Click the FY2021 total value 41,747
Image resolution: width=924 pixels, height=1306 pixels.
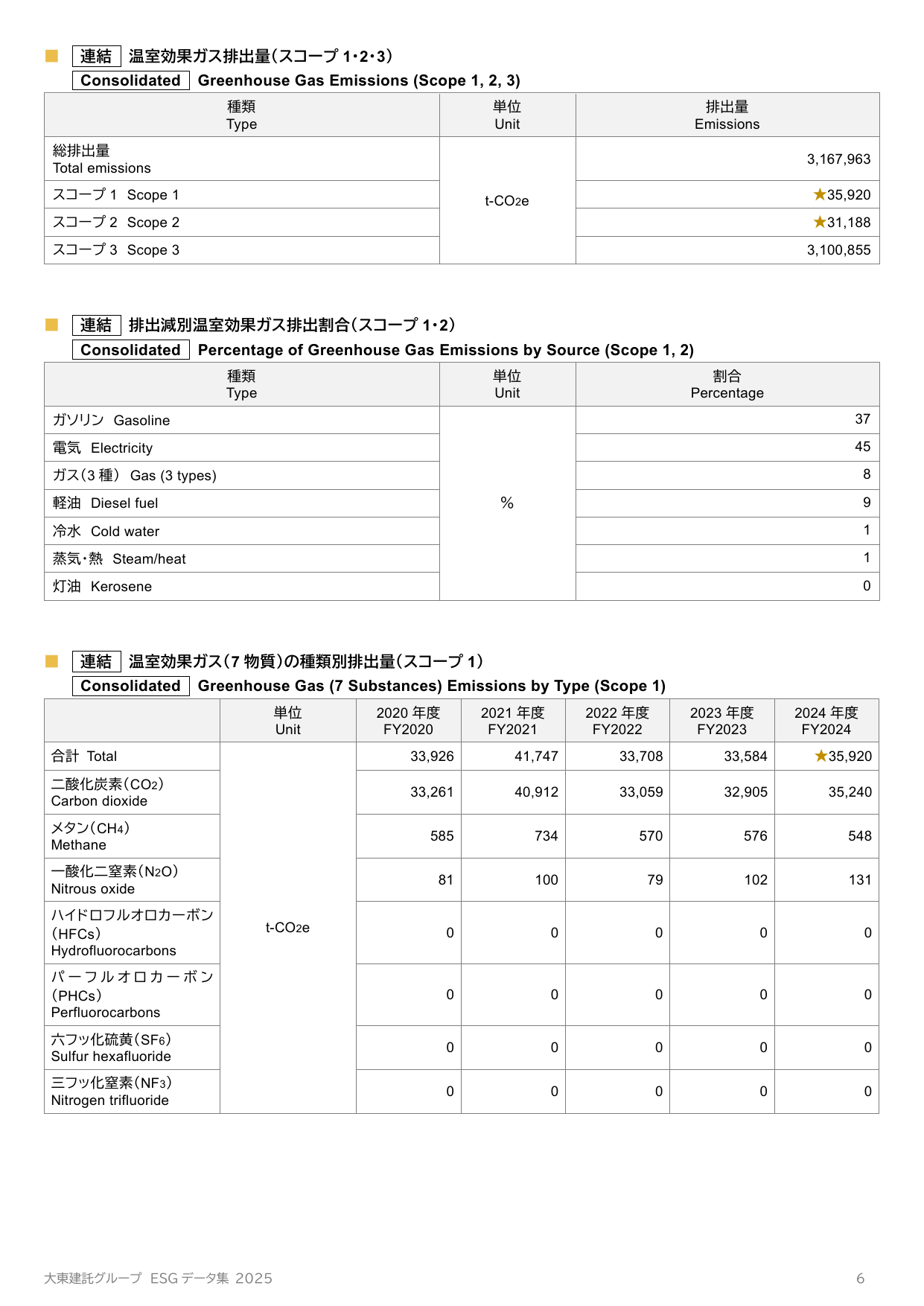click(536, 756)
